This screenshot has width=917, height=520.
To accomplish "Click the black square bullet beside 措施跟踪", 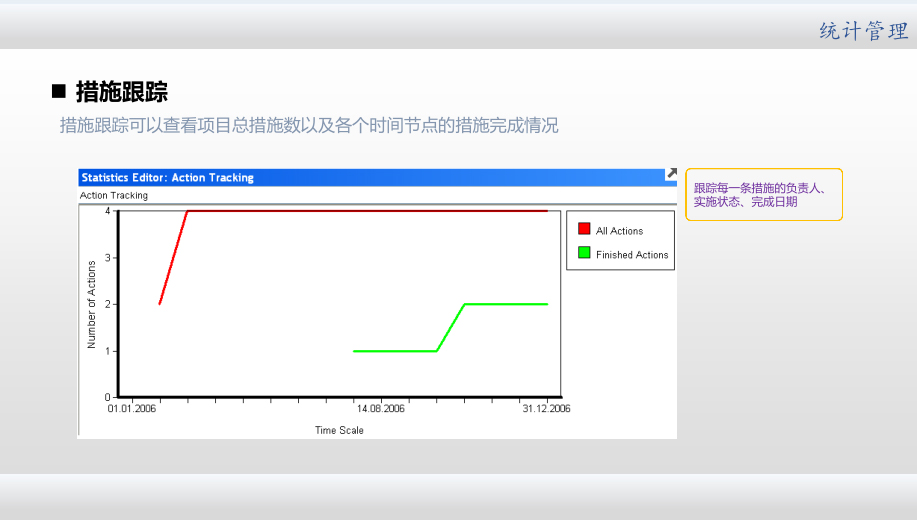I will [59, 93].
